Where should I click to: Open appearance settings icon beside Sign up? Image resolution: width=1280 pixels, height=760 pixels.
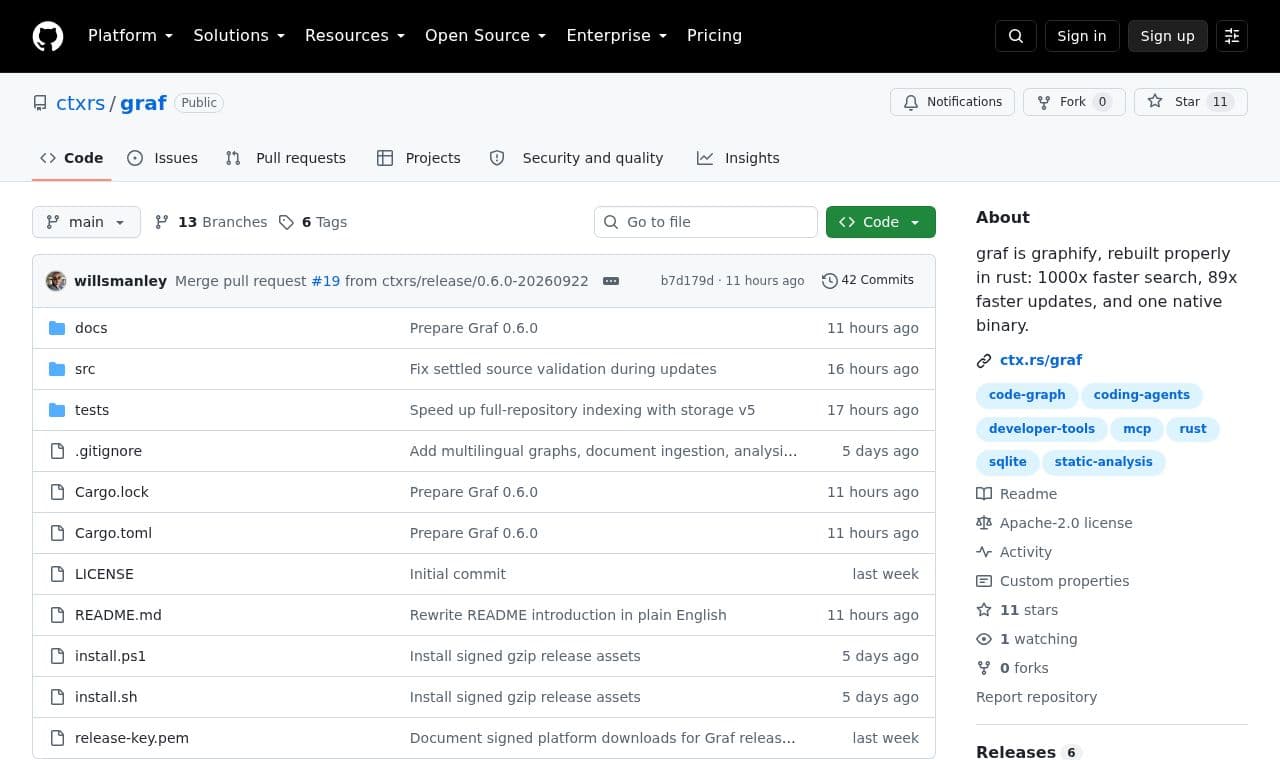click(1232, 36)
